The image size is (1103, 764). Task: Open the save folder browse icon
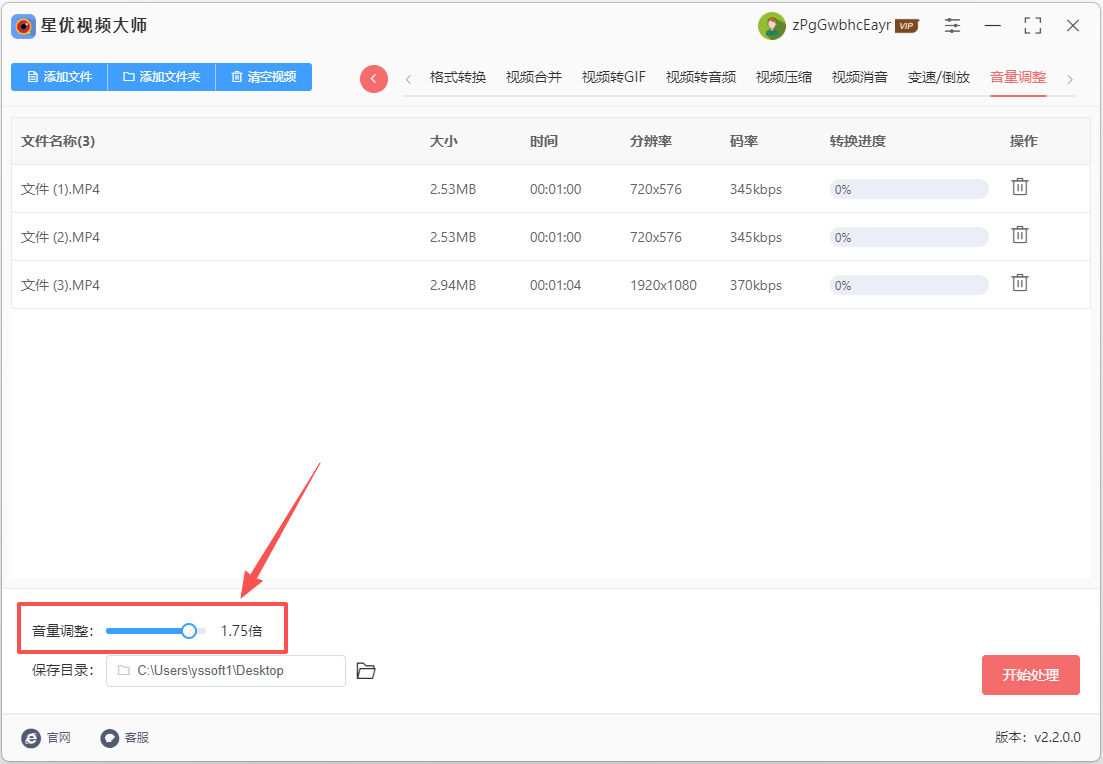(x=366, y=671)
